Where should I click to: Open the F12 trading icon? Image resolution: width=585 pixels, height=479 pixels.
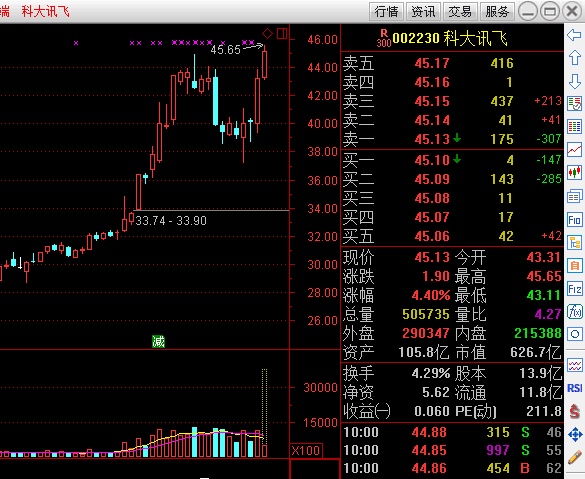tap(574, 289)
